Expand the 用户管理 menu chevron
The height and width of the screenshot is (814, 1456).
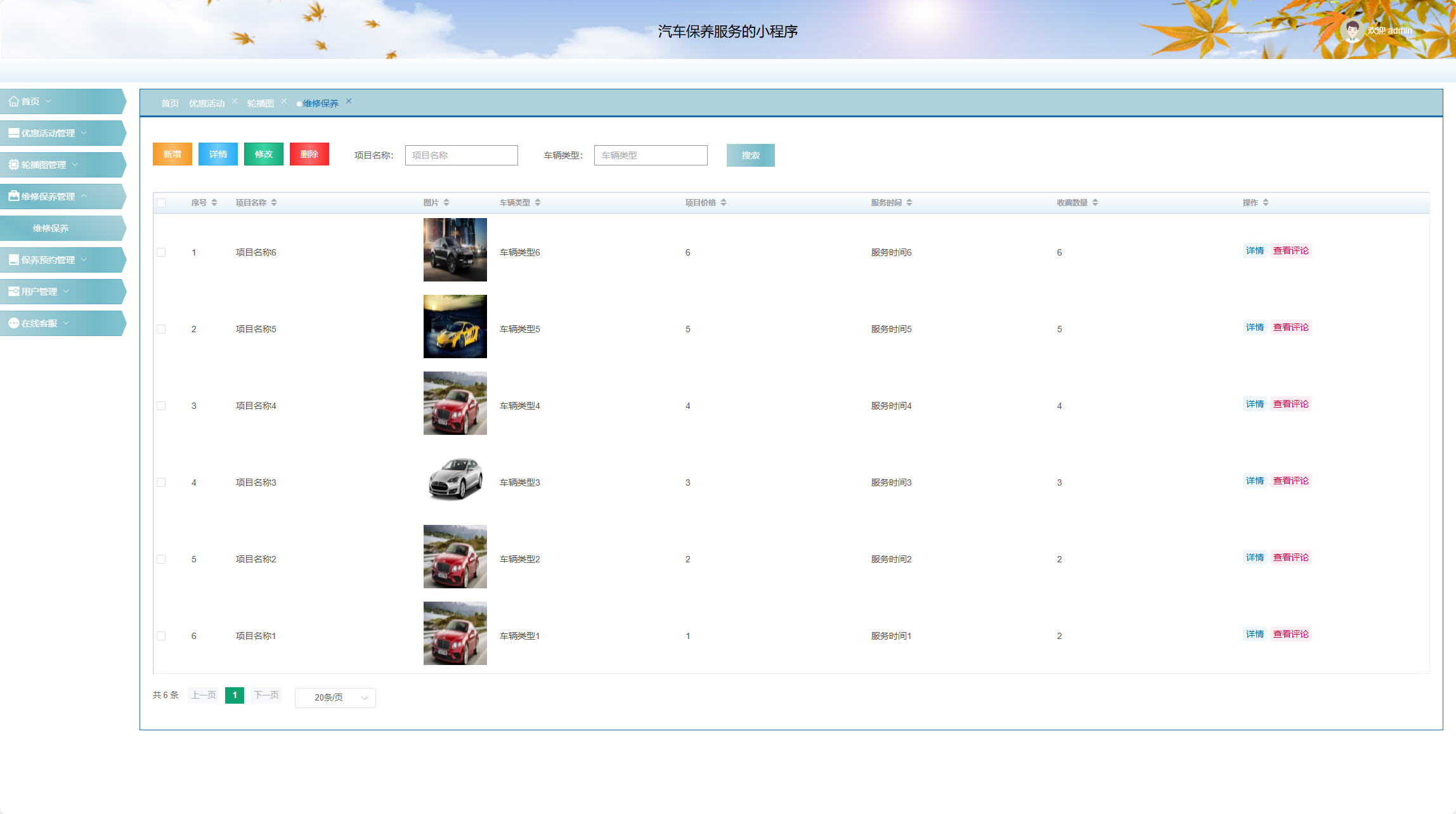click(67, 292)
